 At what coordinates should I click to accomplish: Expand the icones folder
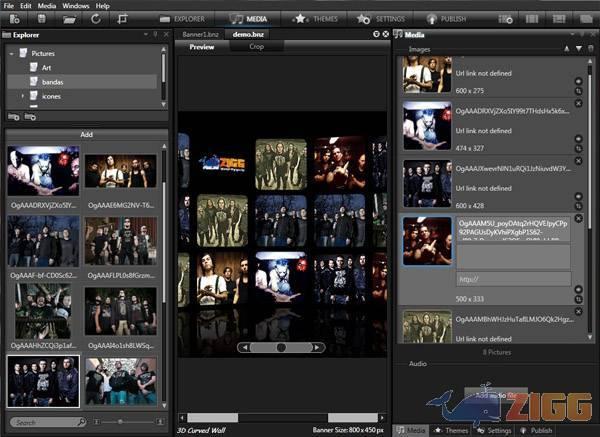point(23,96)
